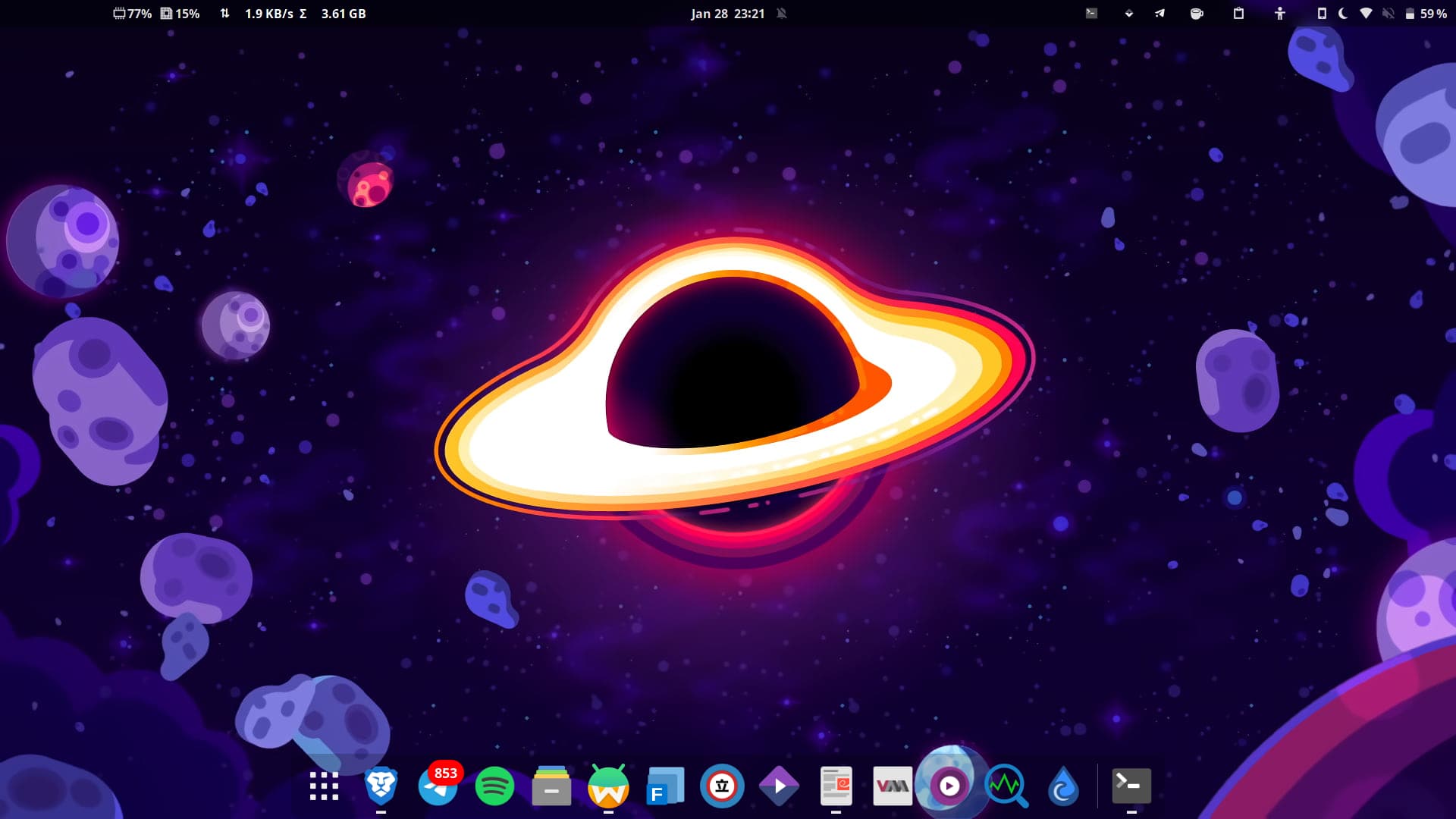Click the CPU 77% indicator in top bar

pos(133,14)
